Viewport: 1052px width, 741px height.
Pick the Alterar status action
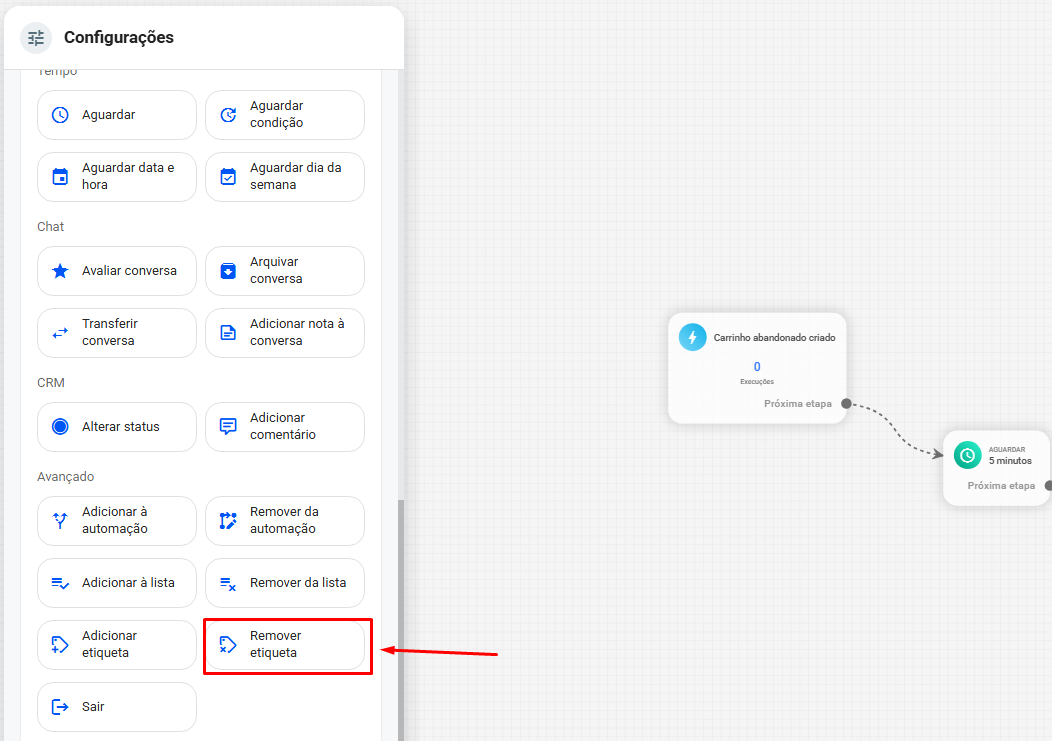[117, 426]
